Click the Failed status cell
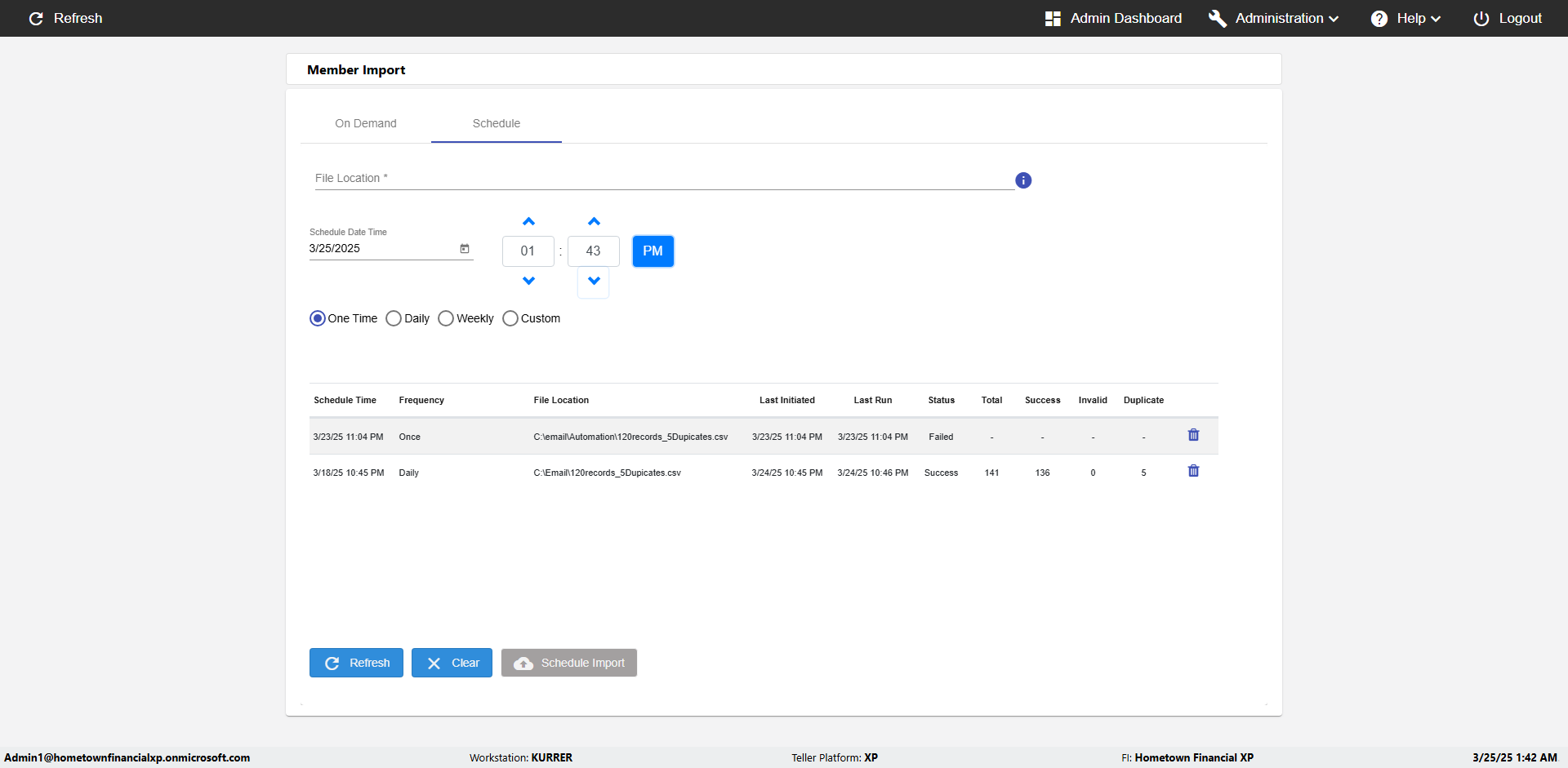This screenshot has width=1568, height=768. pyautogui.click(x=941, y=437)
